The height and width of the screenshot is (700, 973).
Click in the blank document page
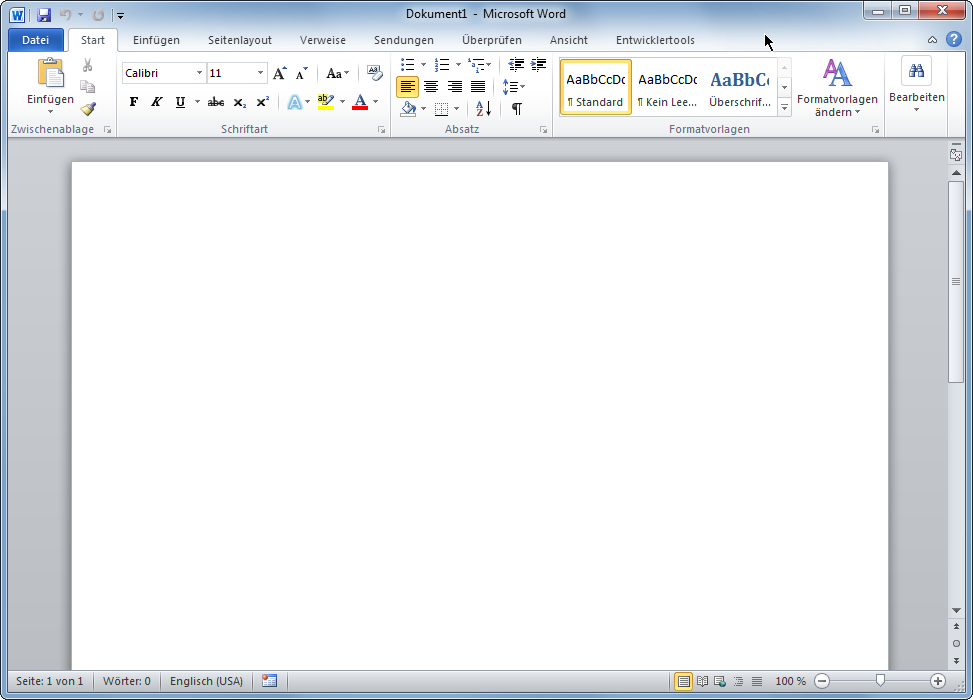[480, 416]
